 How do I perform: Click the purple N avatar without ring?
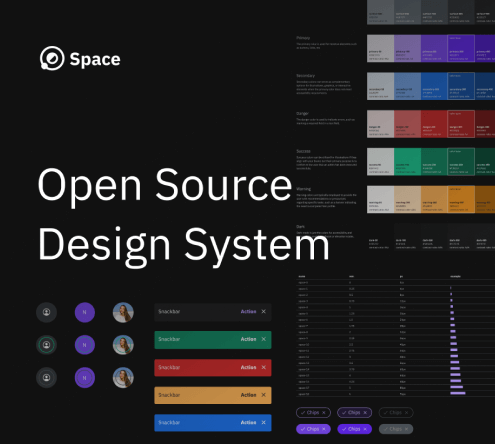click(x=85, y=312)
